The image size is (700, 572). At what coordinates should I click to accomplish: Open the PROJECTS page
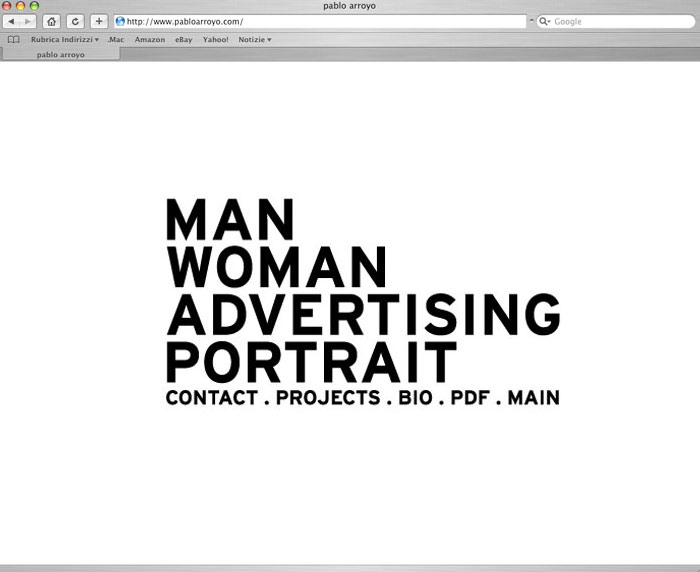pyautogui.click(x=328, y=397)
